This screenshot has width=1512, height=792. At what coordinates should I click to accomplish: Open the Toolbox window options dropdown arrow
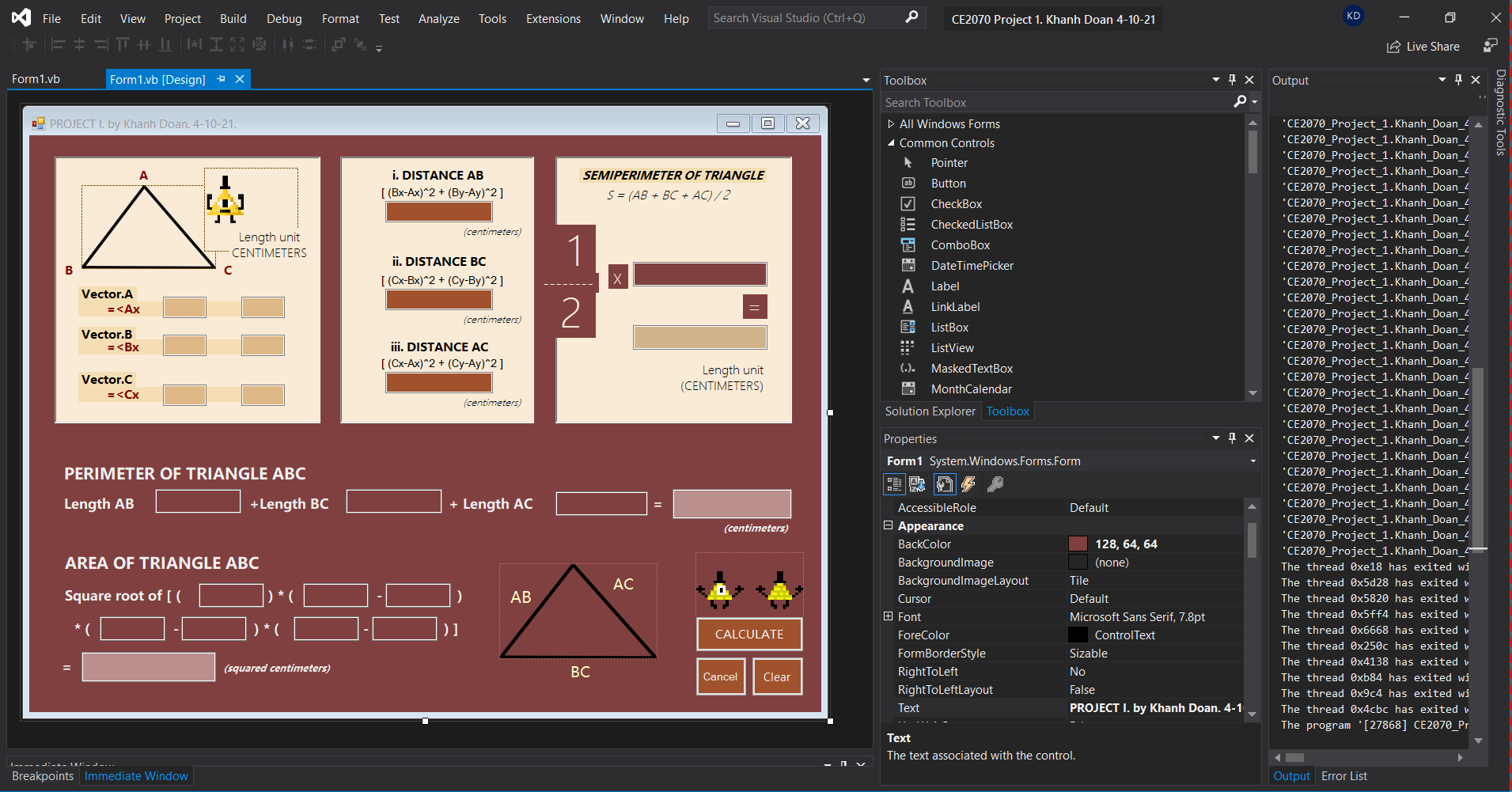1216,80
